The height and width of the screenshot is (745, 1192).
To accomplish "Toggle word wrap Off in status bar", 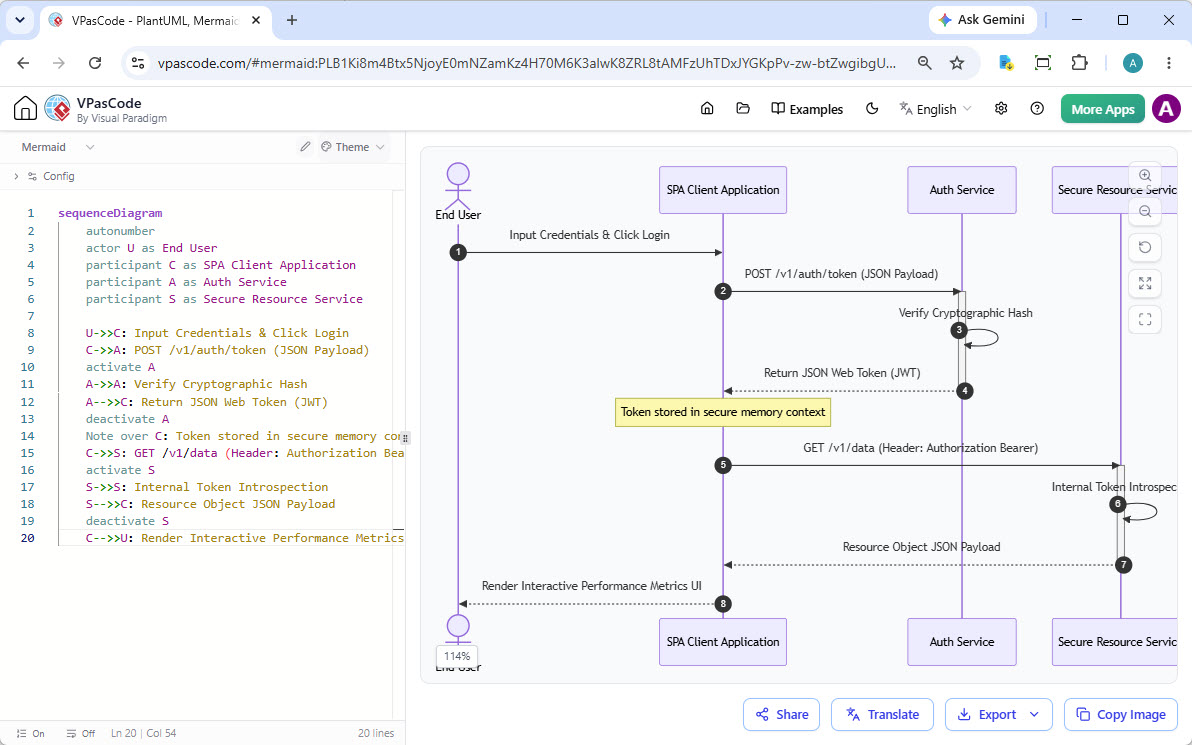I will 81,734.
